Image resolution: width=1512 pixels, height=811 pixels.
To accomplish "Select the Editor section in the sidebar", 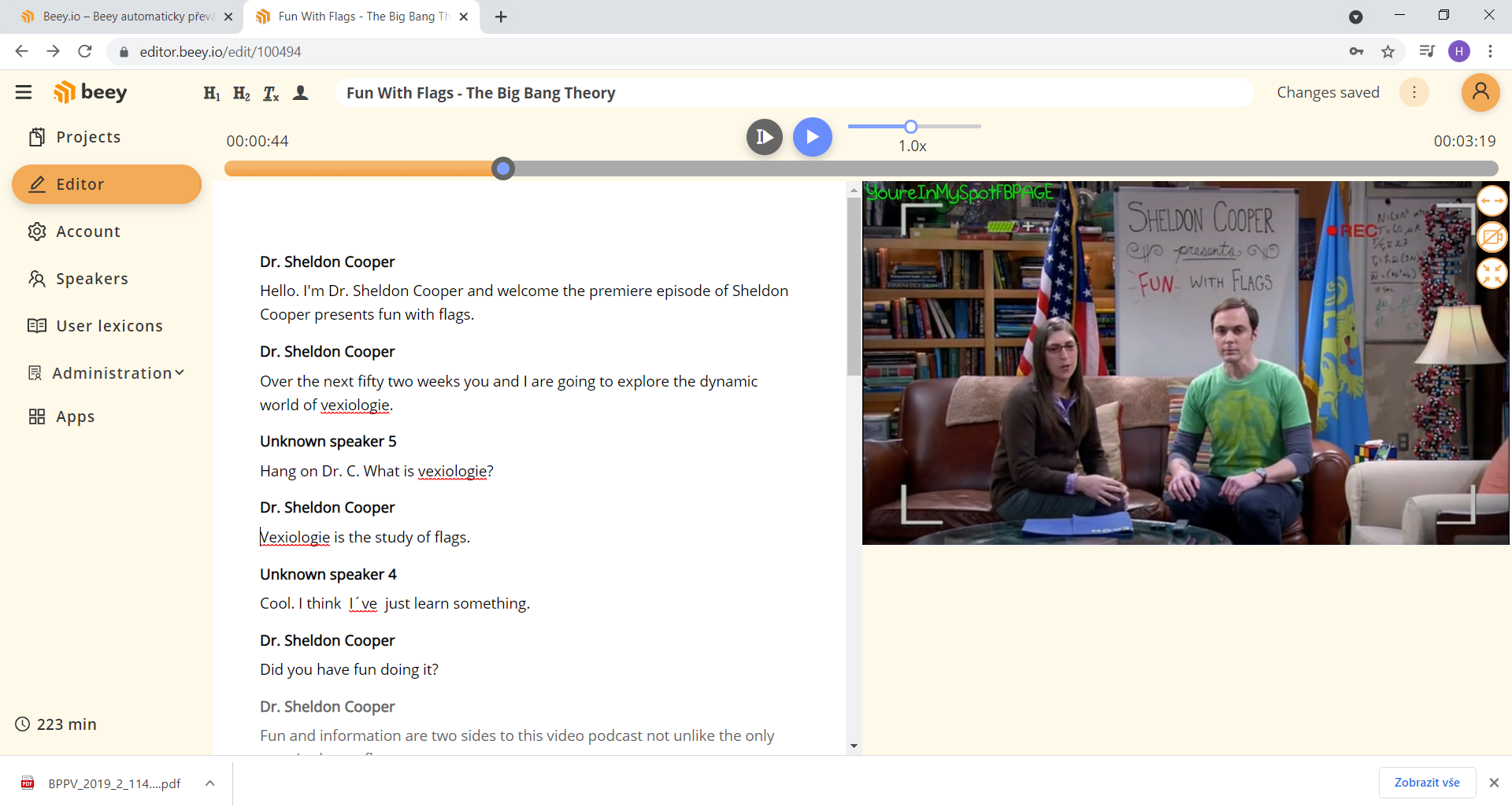I will [80, 184].
